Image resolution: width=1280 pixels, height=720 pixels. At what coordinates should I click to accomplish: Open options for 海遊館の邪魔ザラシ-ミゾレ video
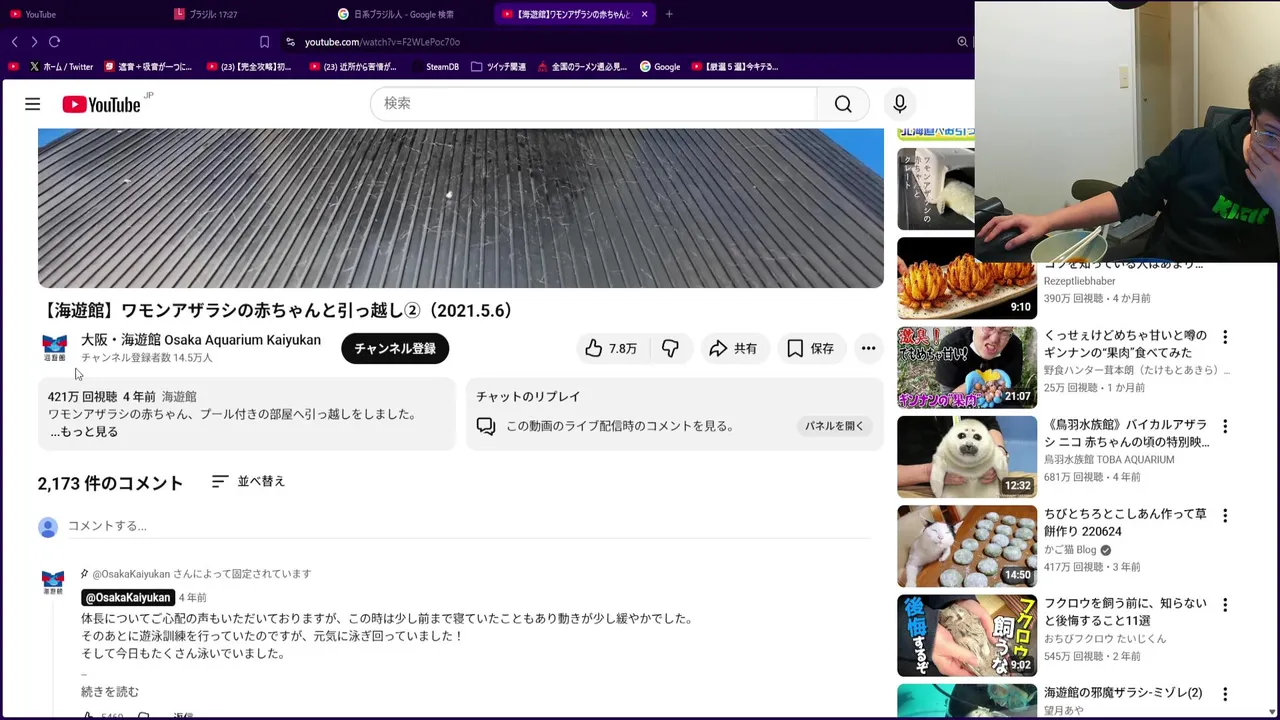[1225, 693]
